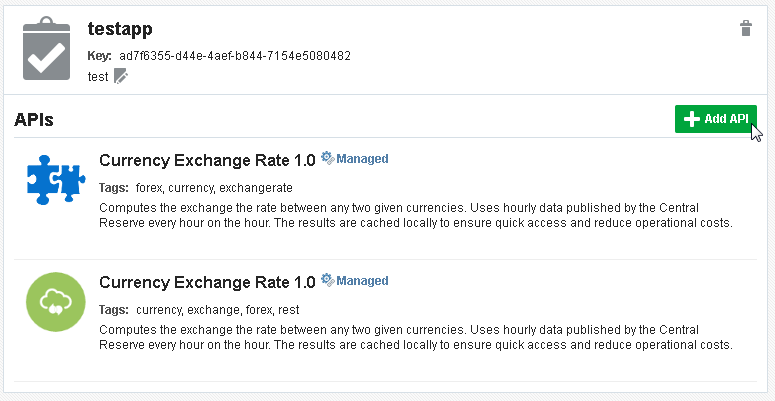Click the application key value text

point(235,55)
